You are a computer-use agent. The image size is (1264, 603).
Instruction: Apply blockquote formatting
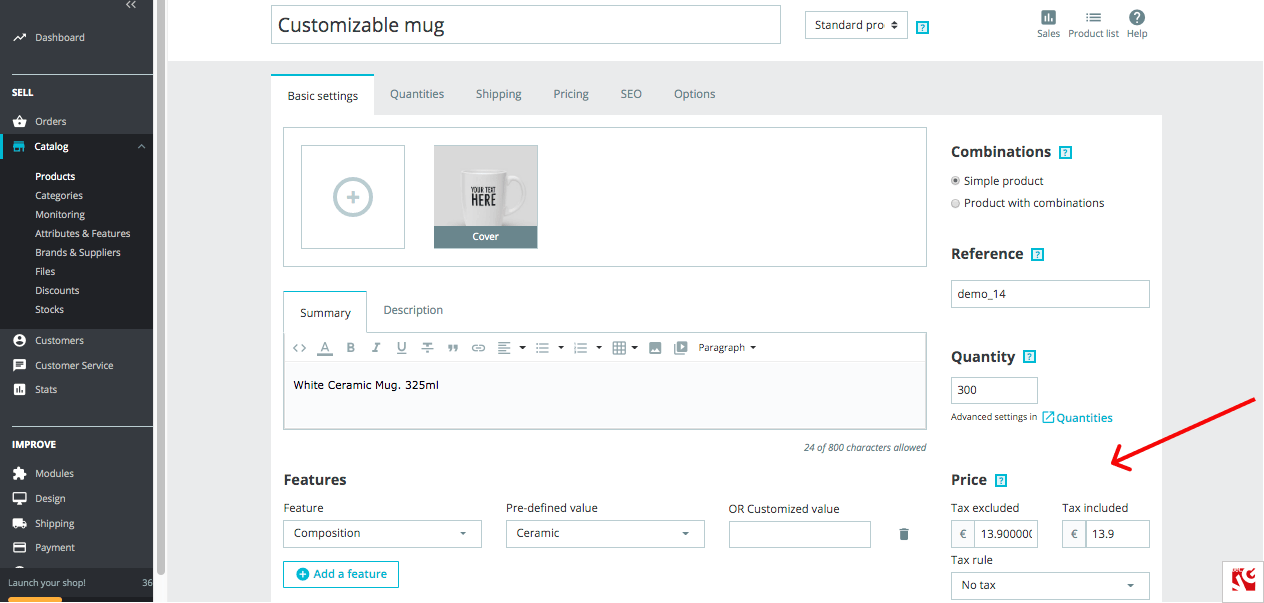[453, 348]
